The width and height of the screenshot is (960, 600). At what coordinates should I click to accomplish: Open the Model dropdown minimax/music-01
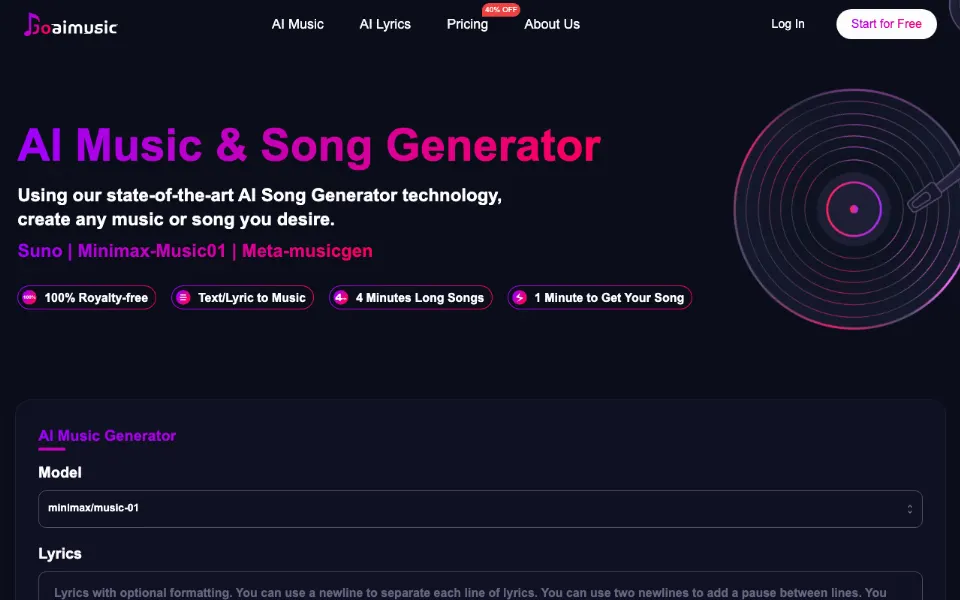[480, 509]
